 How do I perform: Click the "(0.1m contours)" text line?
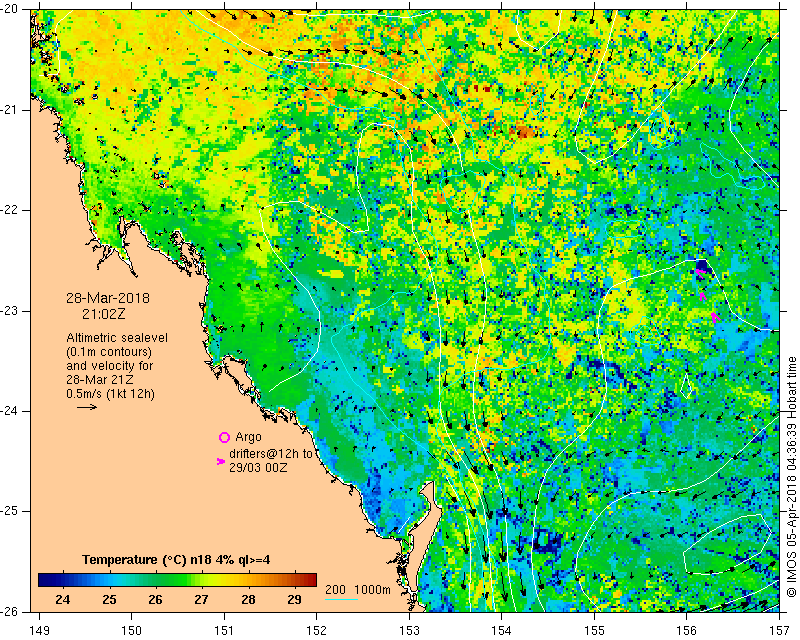(109, 352)
